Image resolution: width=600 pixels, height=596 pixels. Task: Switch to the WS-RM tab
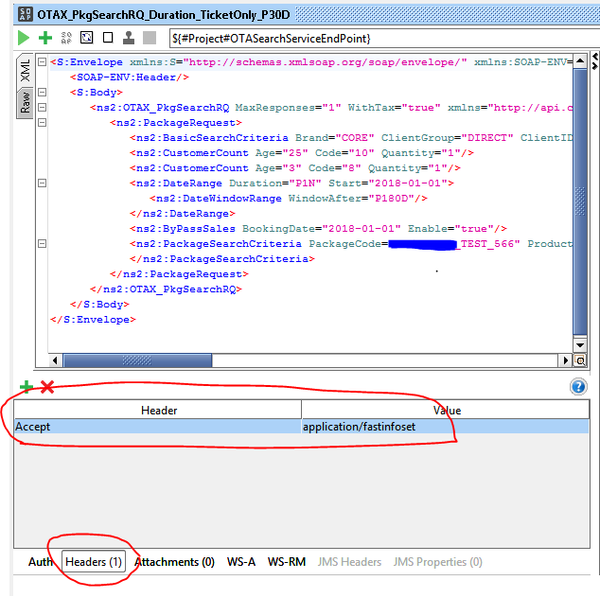click(x=286, y=562)
